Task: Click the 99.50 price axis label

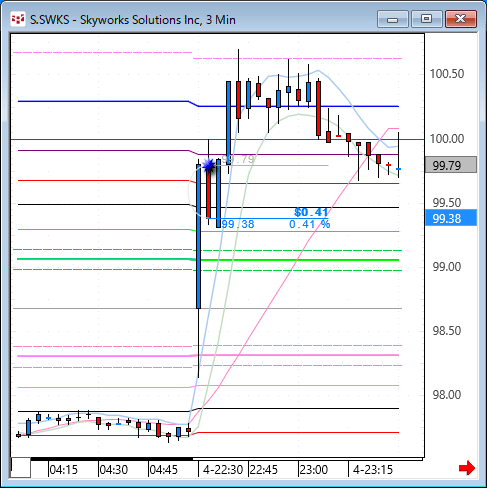Action: click(447, 203)
